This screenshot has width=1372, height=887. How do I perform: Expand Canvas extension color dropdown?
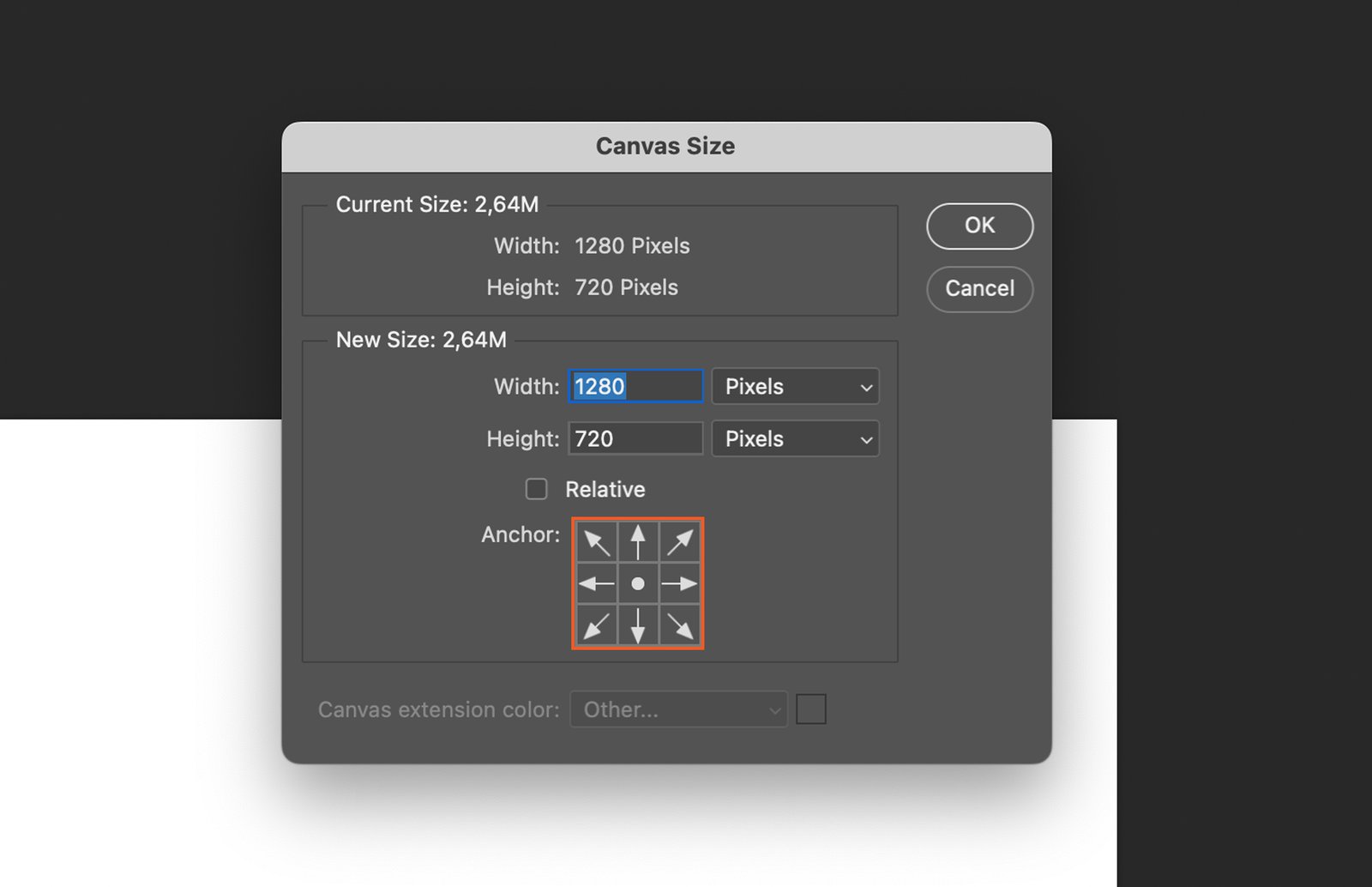pyautogui.click(x=678, y=709)
